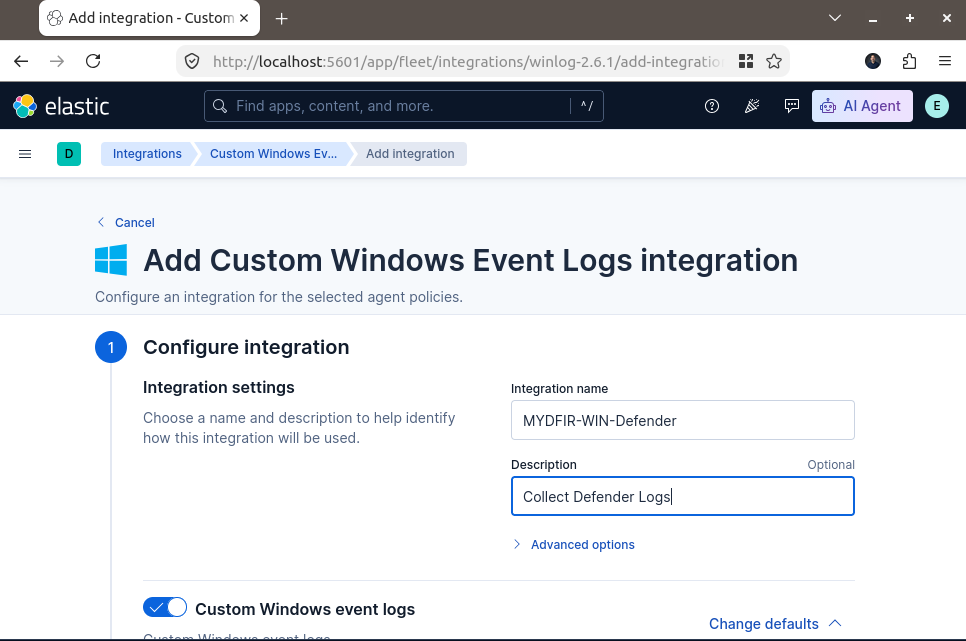Go to Custom Windows Ev... breadcrumb

(x=274, y=154)
